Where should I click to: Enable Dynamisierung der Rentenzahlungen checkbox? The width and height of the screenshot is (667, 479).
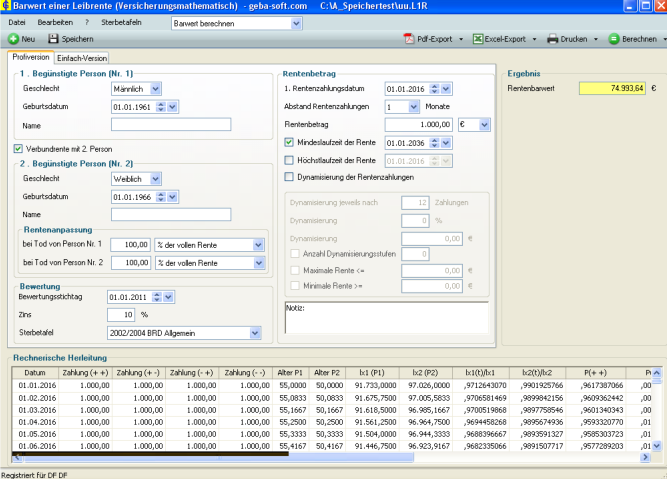pyautogui.click(x=289, y=177)
